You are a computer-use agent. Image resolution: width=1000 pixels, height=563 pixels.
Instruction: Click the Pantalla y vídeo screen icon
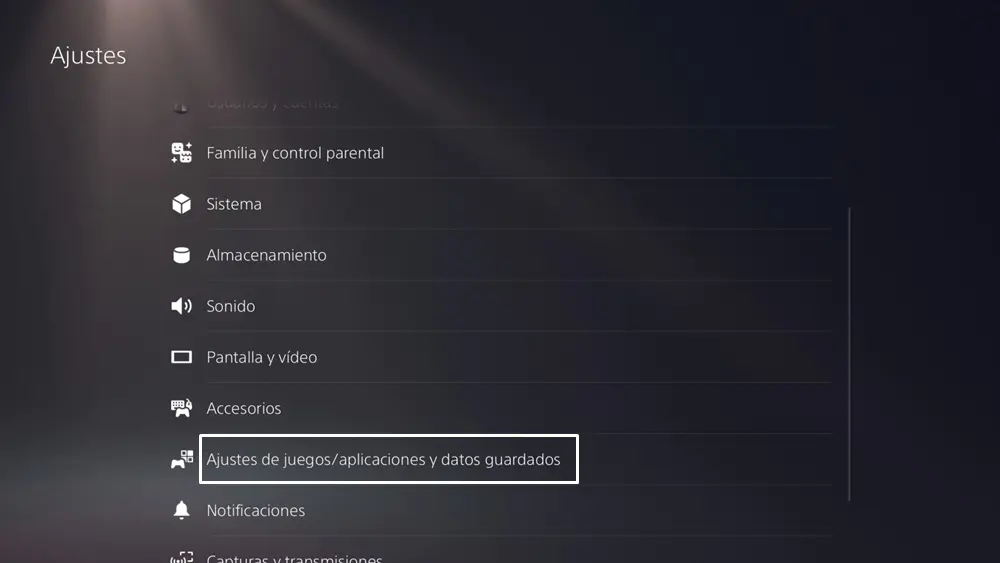[182, 357]
